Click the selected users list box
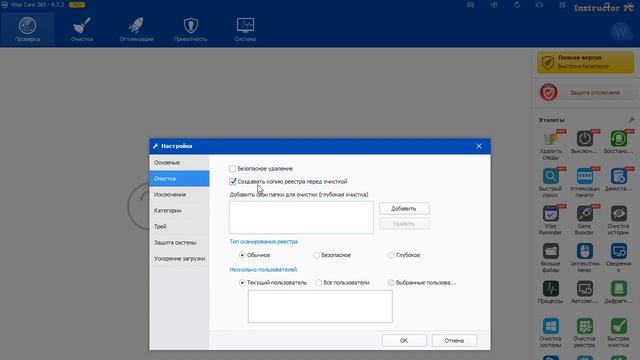This screenshot has width=640, height=360. [320, 306]
